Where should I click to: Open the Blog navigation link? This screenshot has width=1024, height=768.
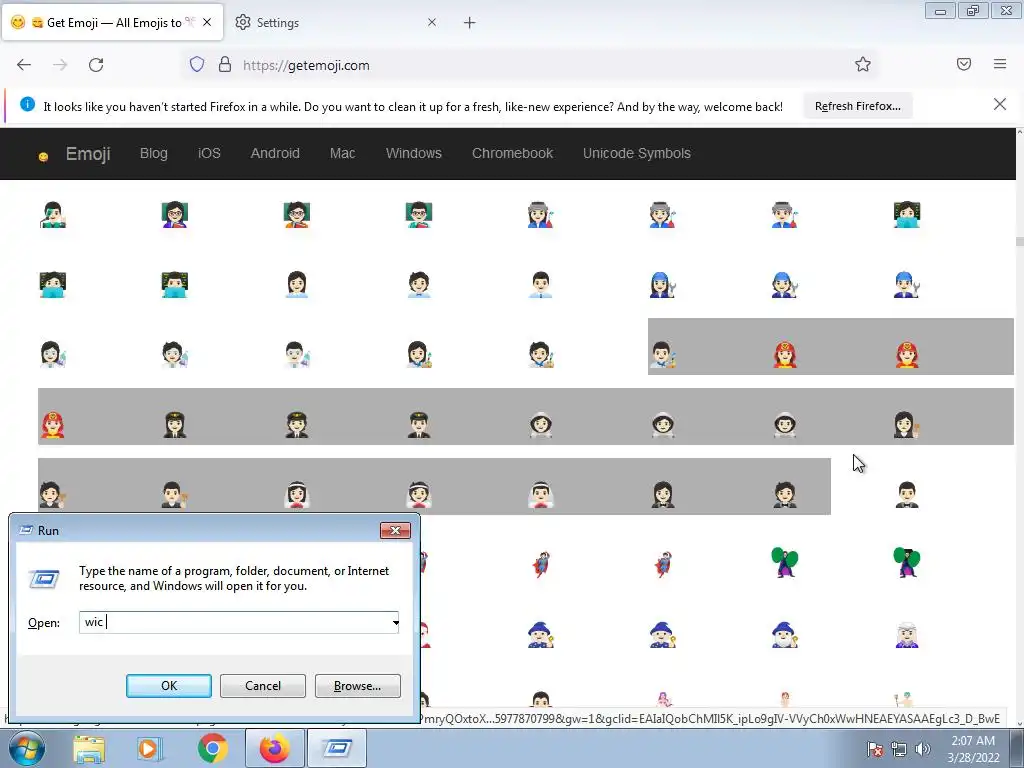coord(153,153)
